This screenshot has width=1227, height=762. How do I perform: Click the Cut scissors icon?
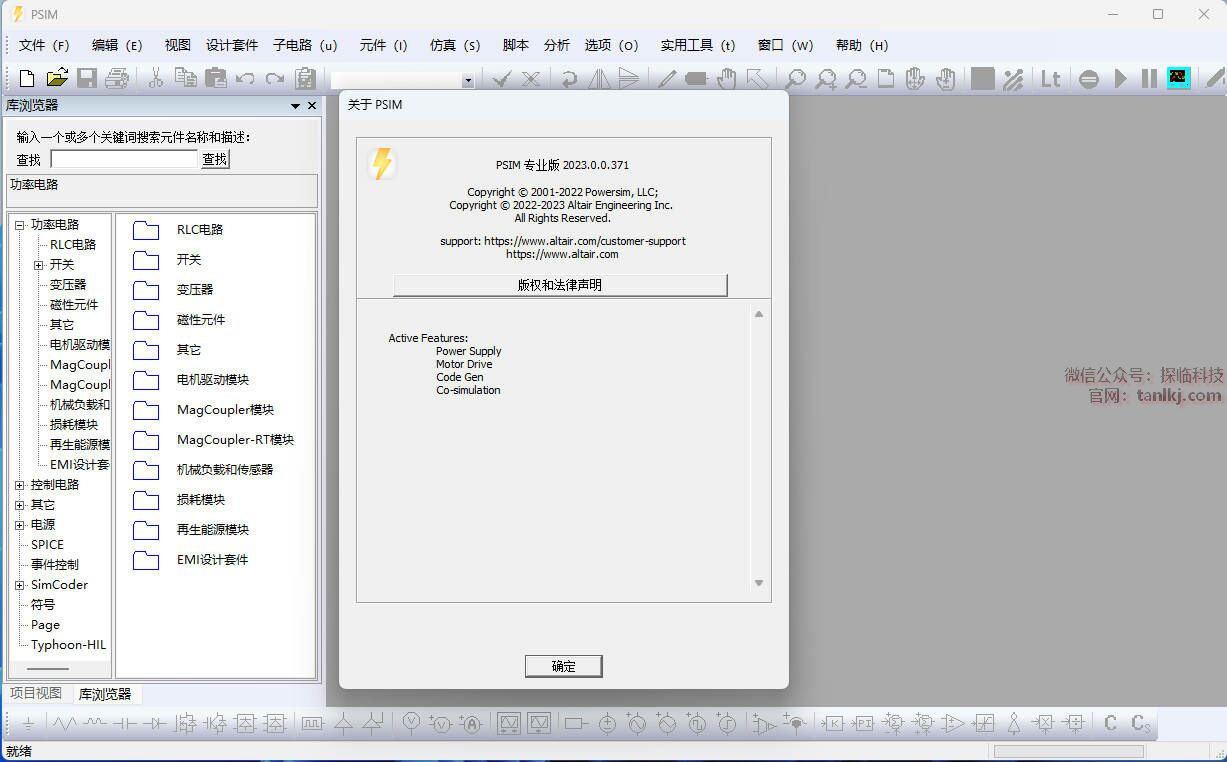click(155, 78)
